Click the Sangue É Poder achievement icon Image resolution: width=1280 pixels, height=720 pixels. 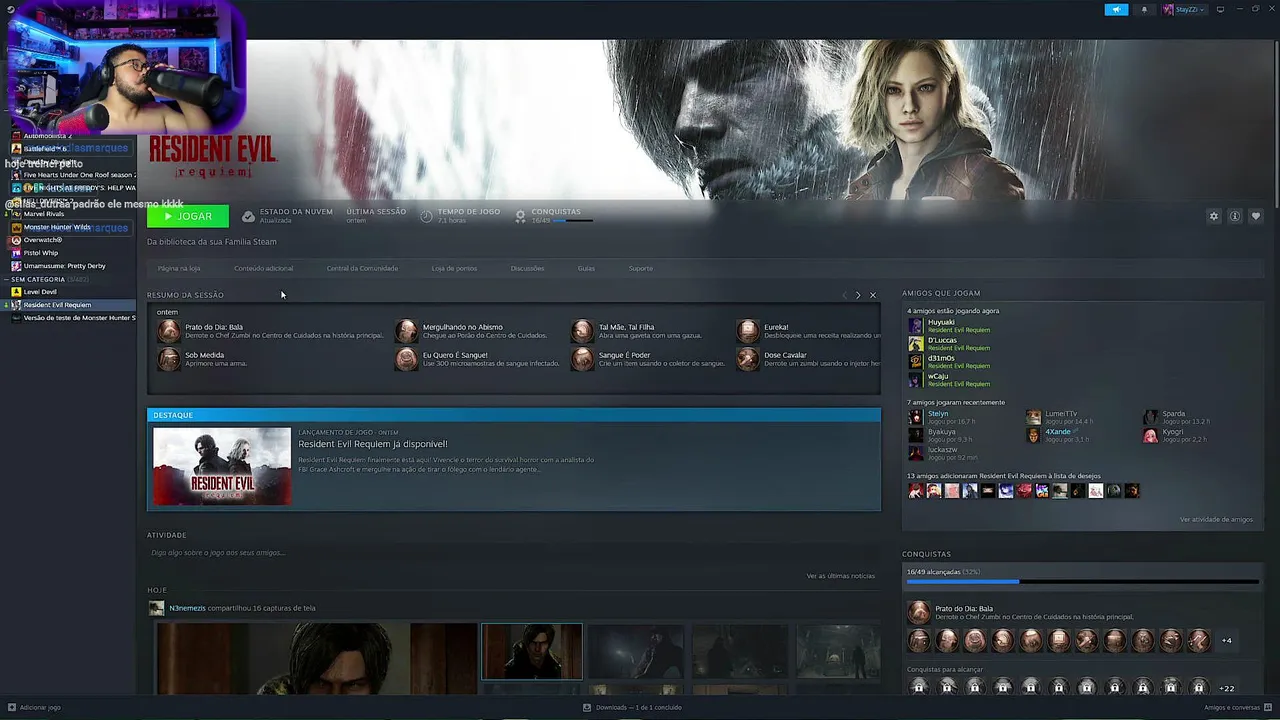pyautogui.click(x=582, y=359)
